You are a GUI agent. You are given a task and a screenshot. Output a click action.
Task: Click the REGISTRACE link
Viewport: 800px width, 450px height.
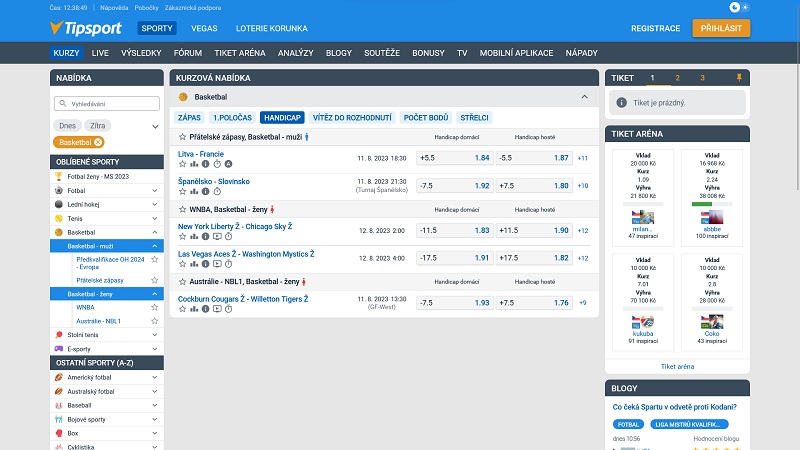click(656, 29)
